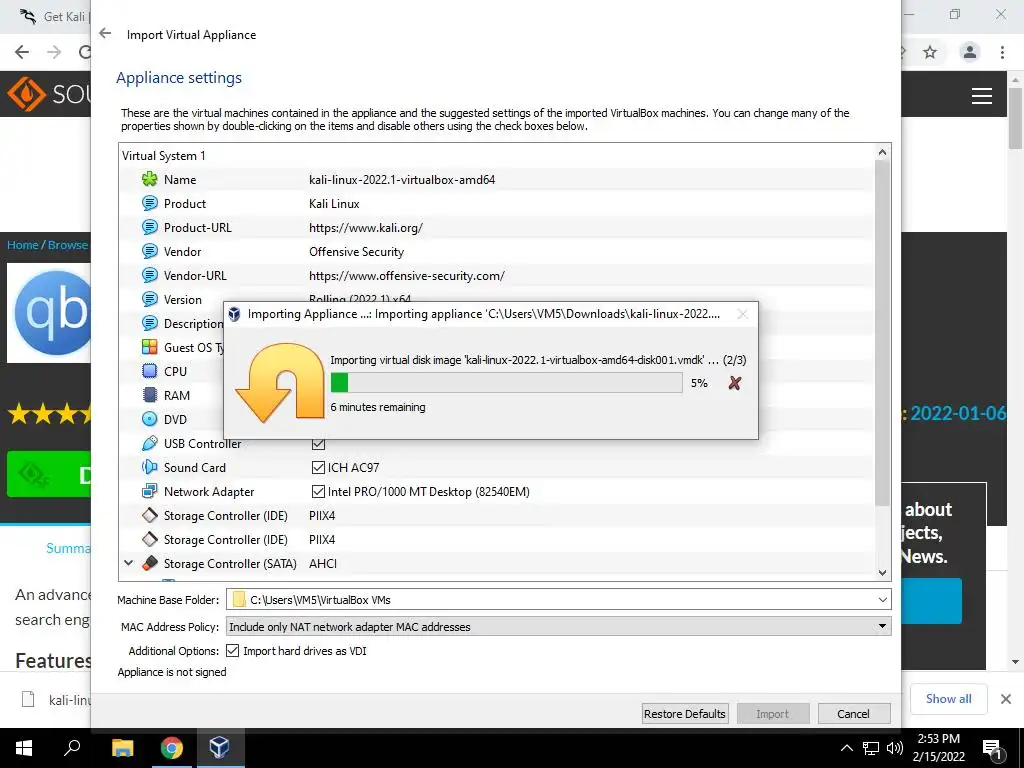Open the Machine Base Folder dropdown

(x=882, y=600)
